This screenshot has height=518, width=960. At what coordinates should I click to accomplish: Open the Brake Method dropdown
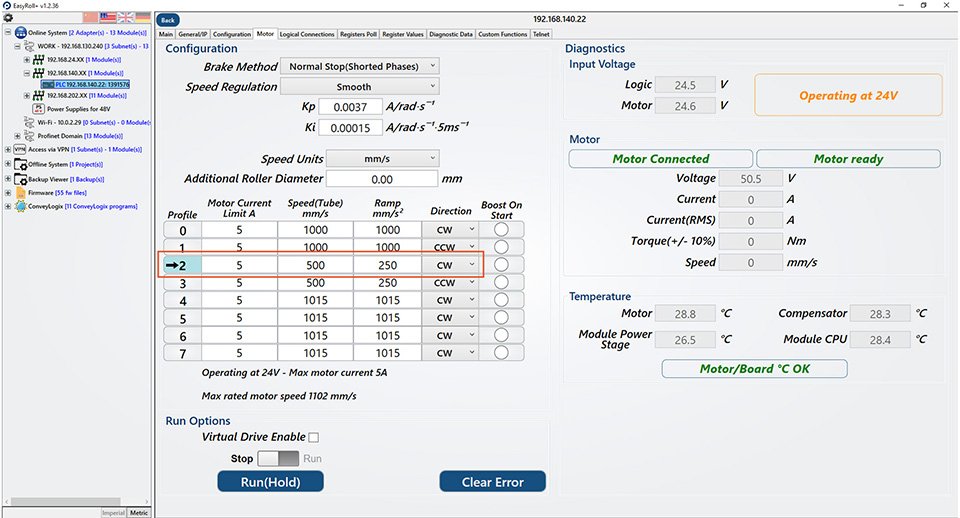(x=359, y=66)
